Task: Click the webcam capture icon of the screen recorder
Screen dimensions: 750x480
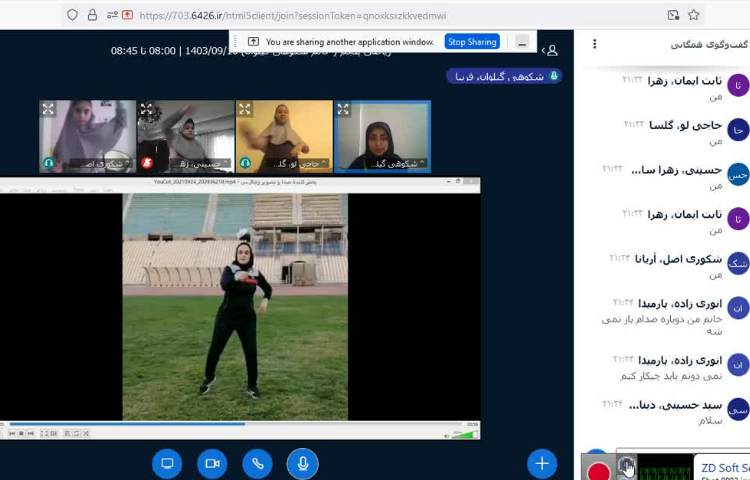Action: [626, 465]
